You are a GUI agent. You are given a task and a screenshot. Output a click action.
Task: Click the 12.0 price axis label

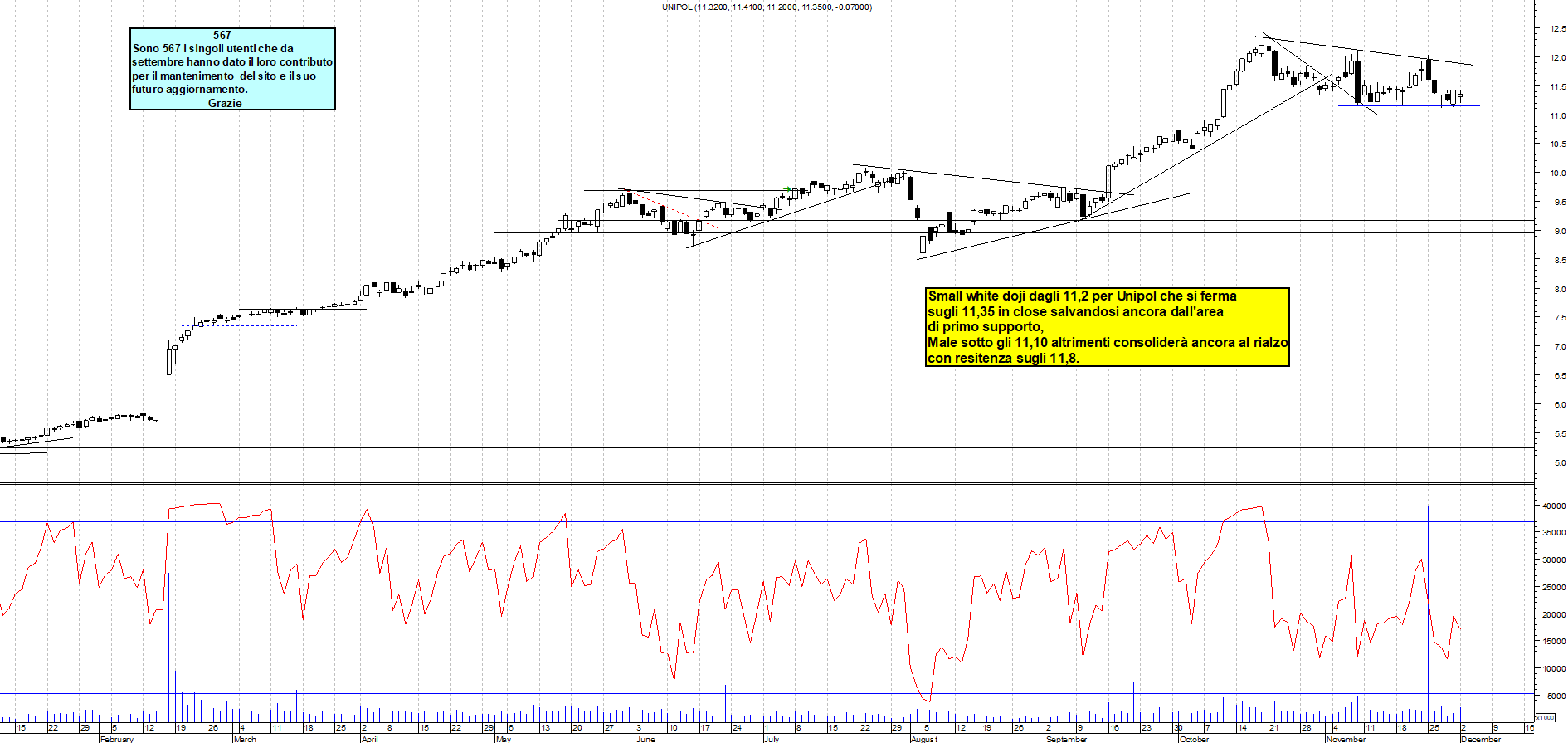click(1558, 58)
